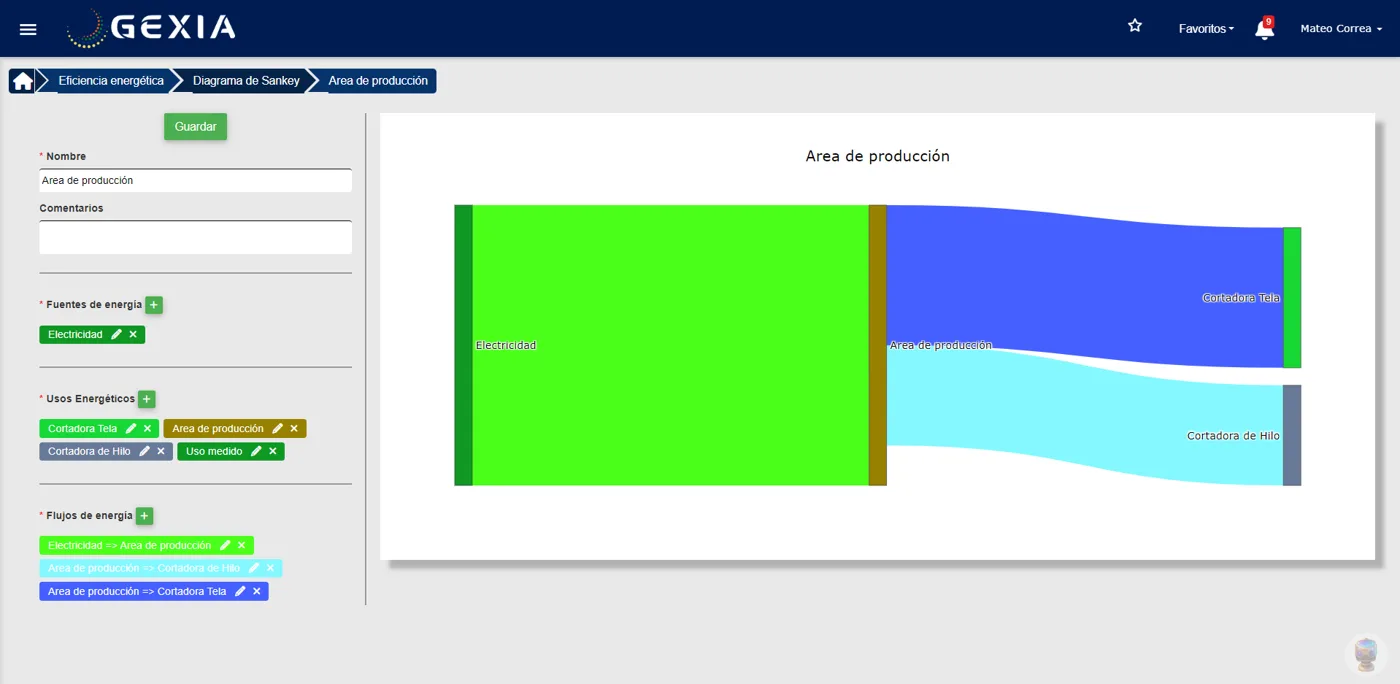Click the dark green Electricidad Sankey node

(x=463, y=345)
